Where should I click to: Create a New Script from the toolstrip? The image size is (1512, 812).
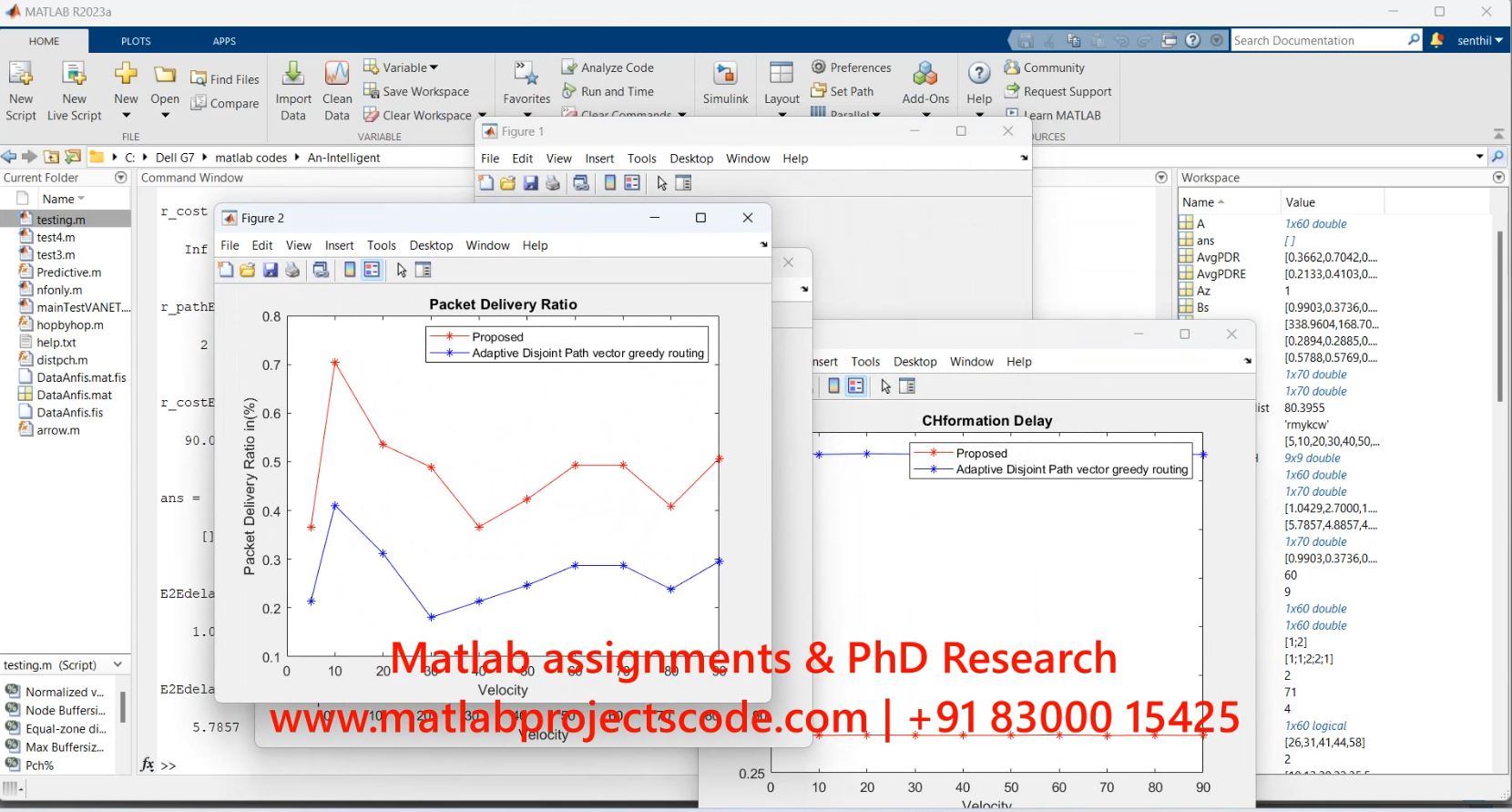tap(21, 90)
